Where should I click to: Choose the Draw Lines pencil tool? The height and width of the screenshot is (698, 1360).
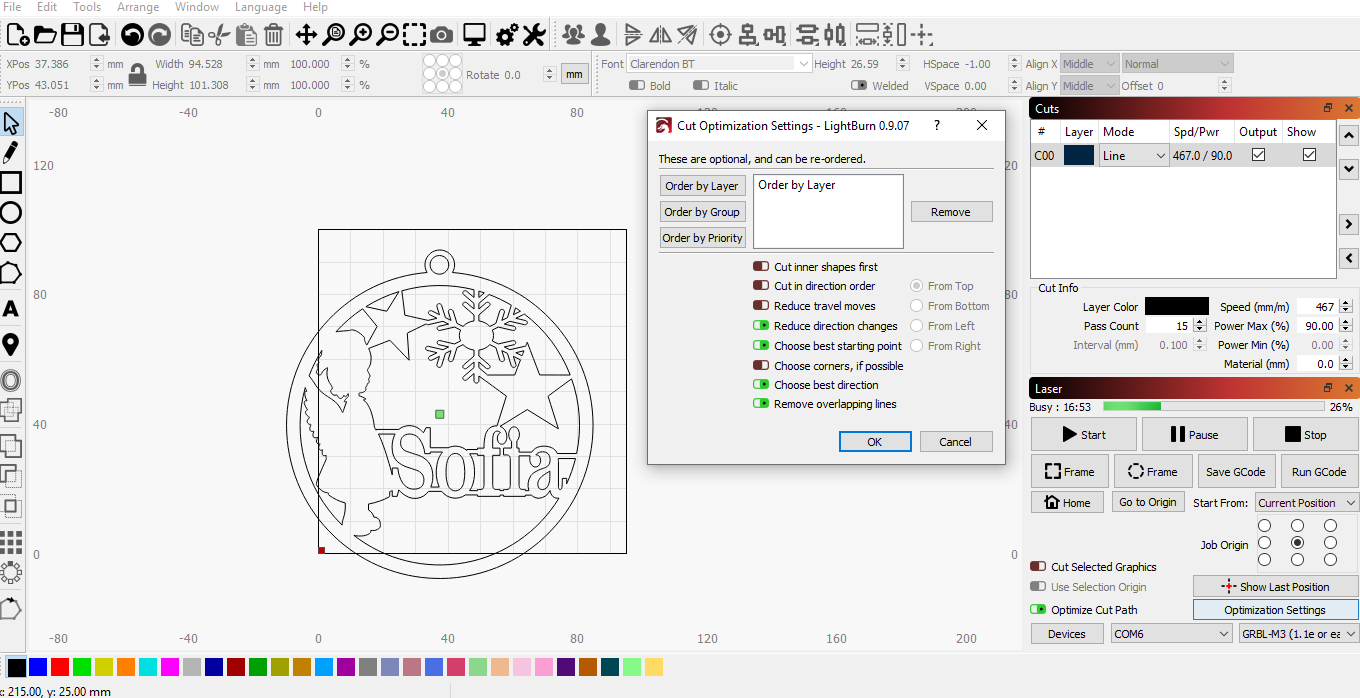click(x=11, y=153)
